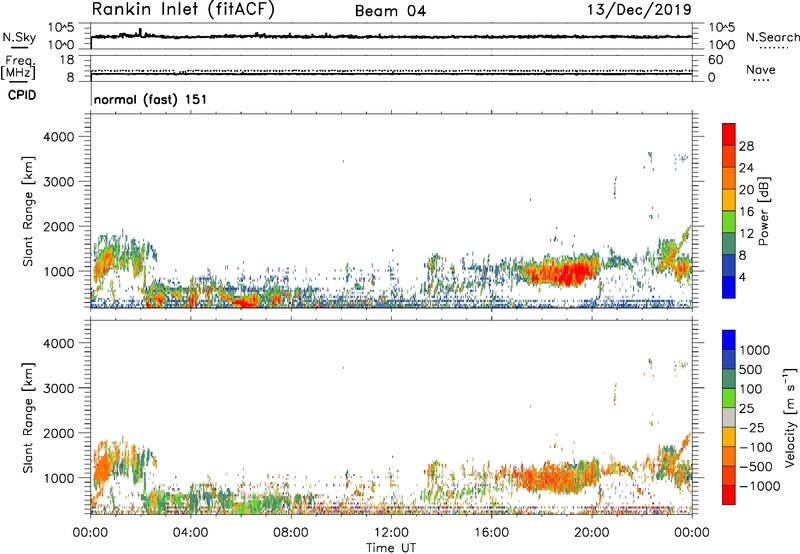This screenshot has height=554, width=800.
Task: Click the "08:00" time tick label
Action: point(291,533)
